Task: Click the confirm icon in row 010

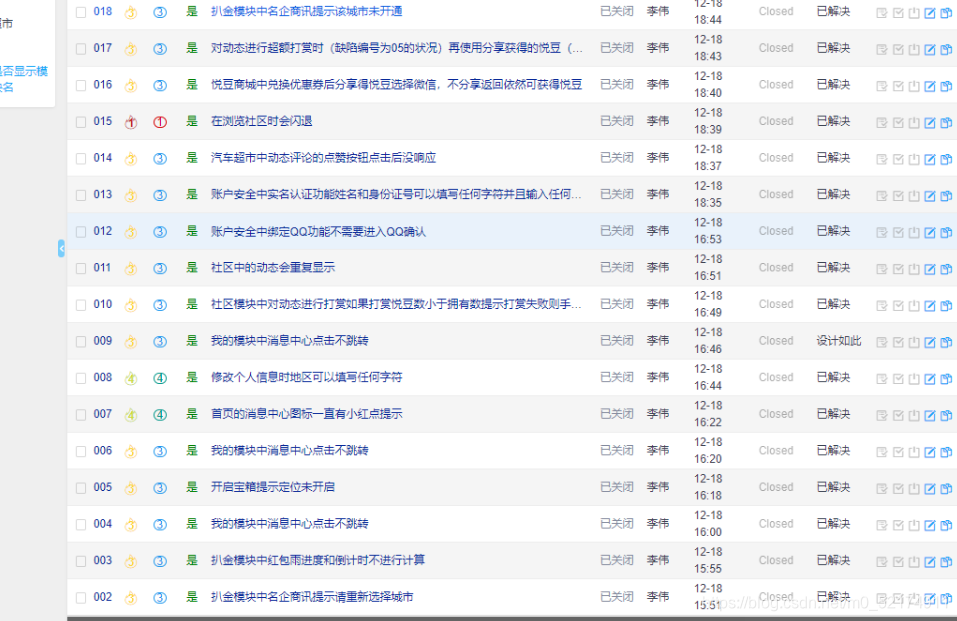Action: 881,306
